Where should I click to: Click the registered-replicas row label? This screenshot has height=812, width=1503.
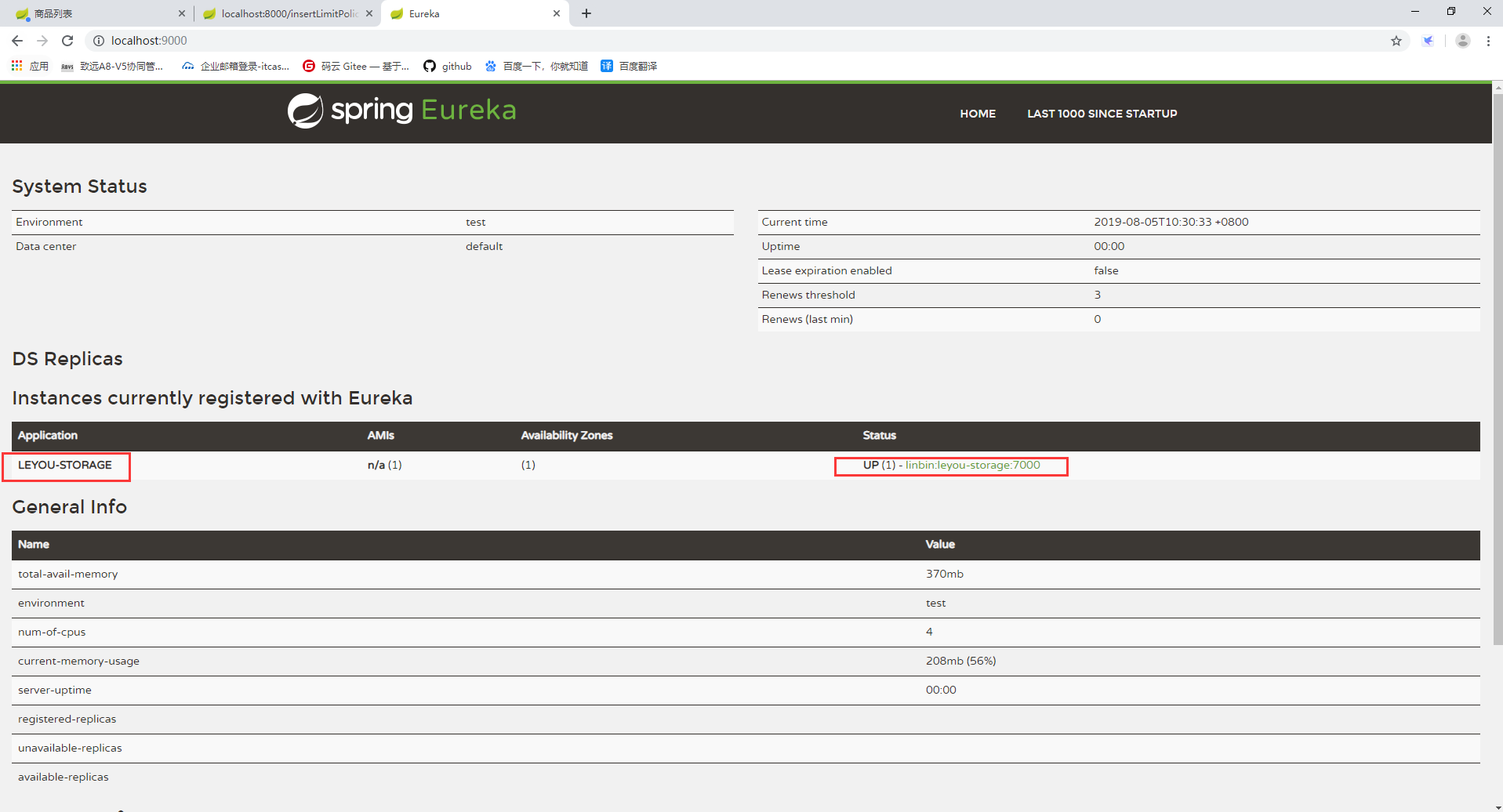(67, 719)
